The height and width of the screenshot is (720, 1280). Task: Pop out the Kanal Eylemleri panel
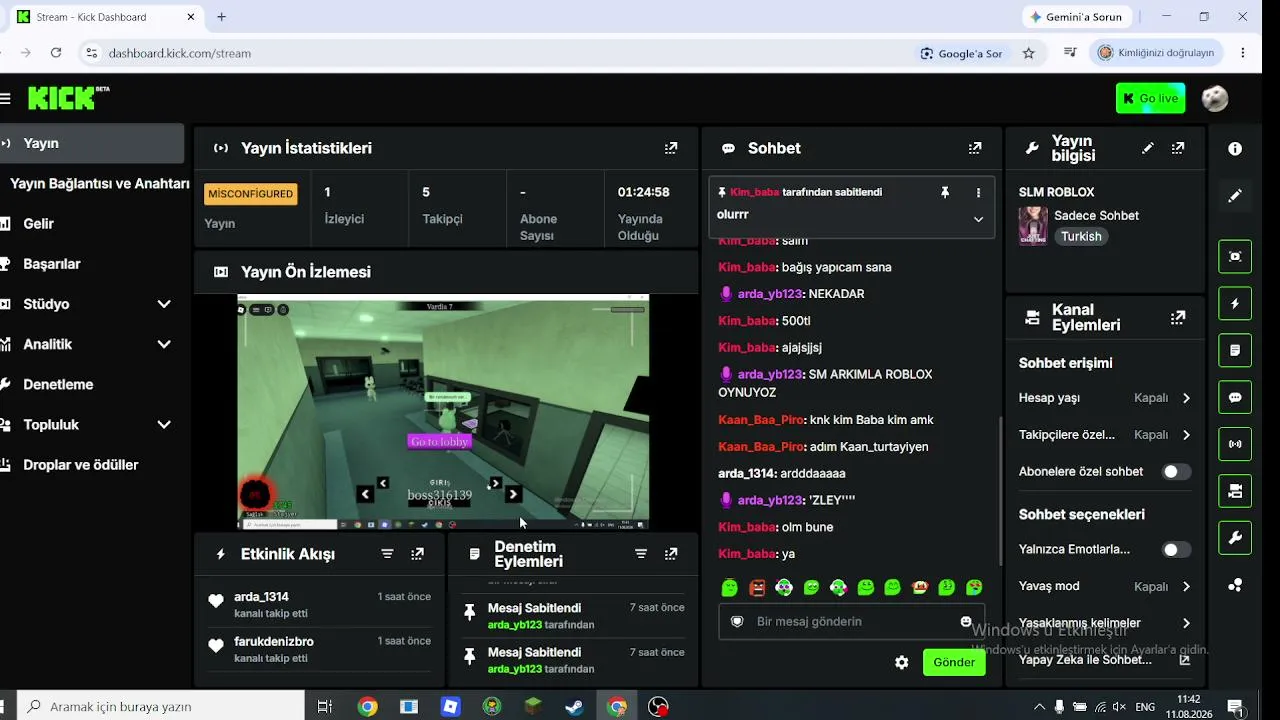[x=1178, y=318]
